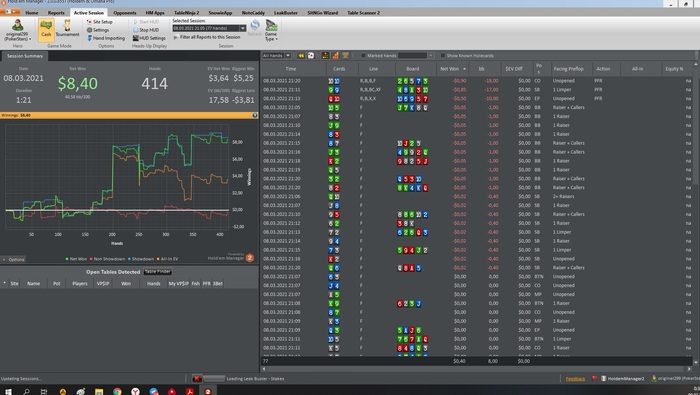
Task: Open HUD Settings
Action: pyautogui.click(x=149, y=38)
